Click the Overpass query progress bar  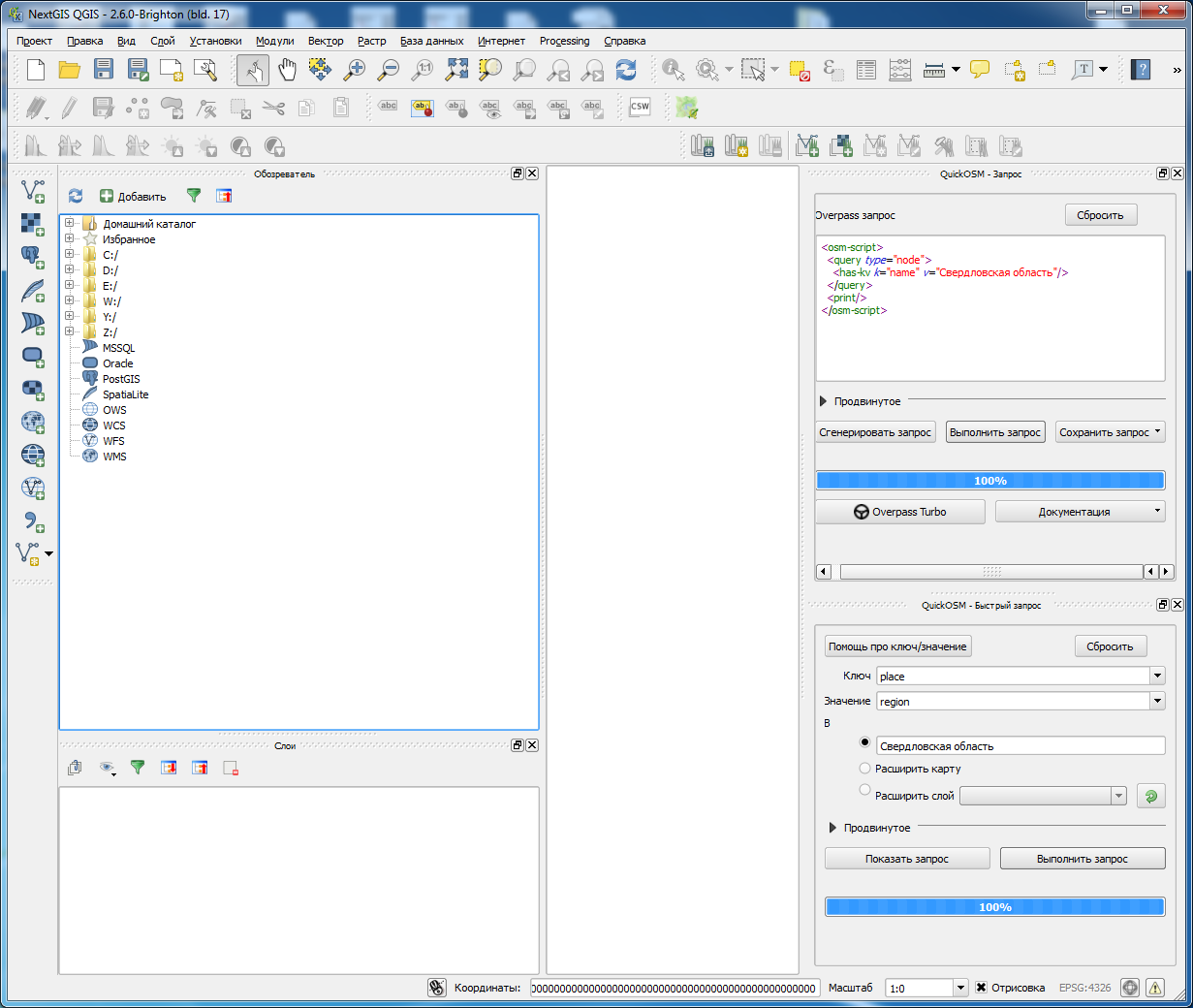click(x=990, y=481)
